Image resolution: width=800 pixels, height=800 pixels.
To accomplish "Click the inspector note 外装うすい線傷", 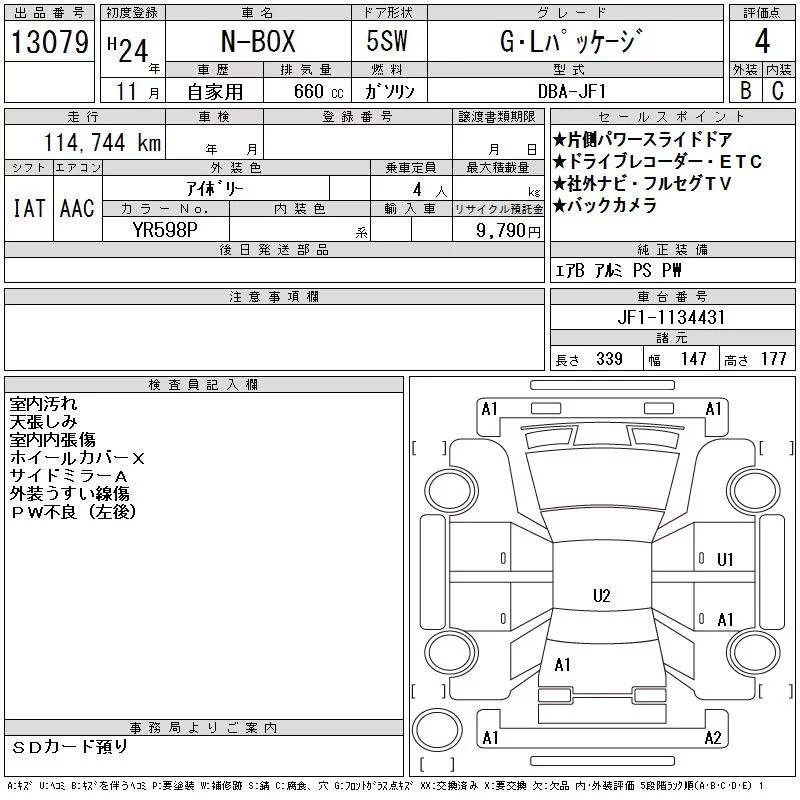I will pos(69,494).
